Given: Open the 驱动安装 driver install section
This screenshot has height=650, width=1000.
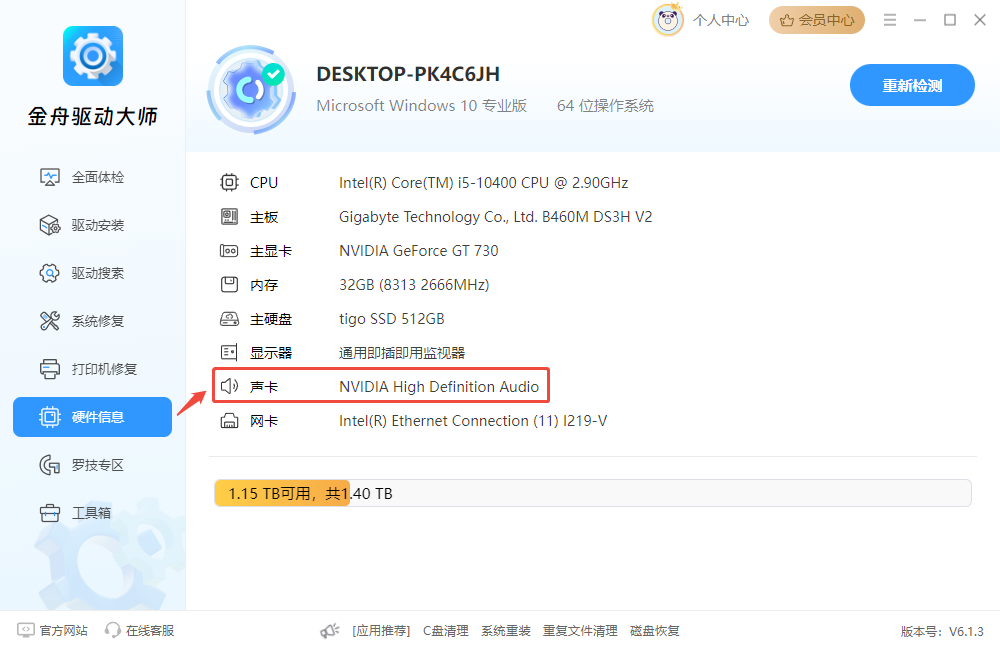Looking at the screenshot, I should pos(82,225).
